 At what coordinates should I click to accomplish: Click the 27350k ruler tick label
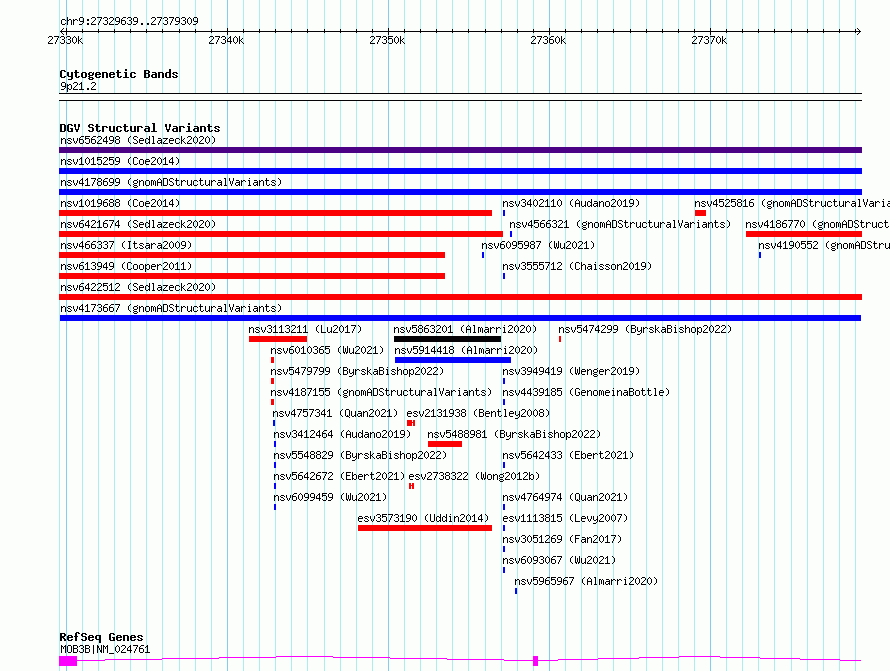tap(387, 40)
